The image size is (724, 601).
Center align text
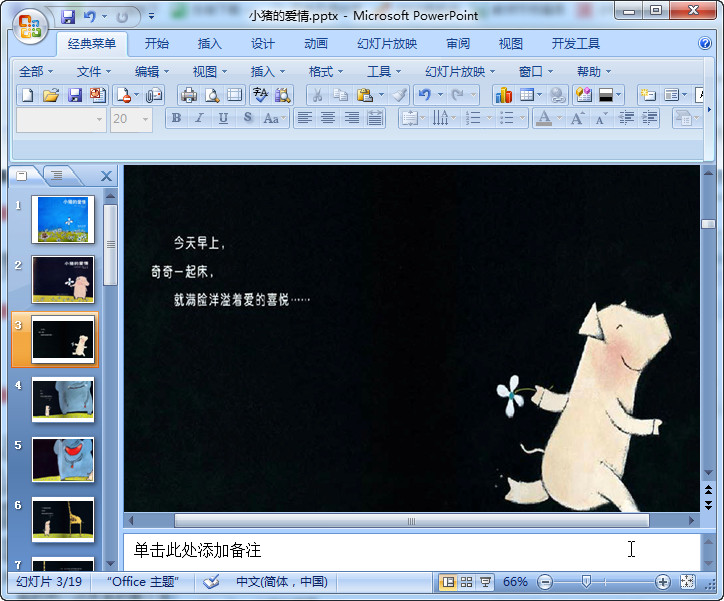tap(328, 118)
